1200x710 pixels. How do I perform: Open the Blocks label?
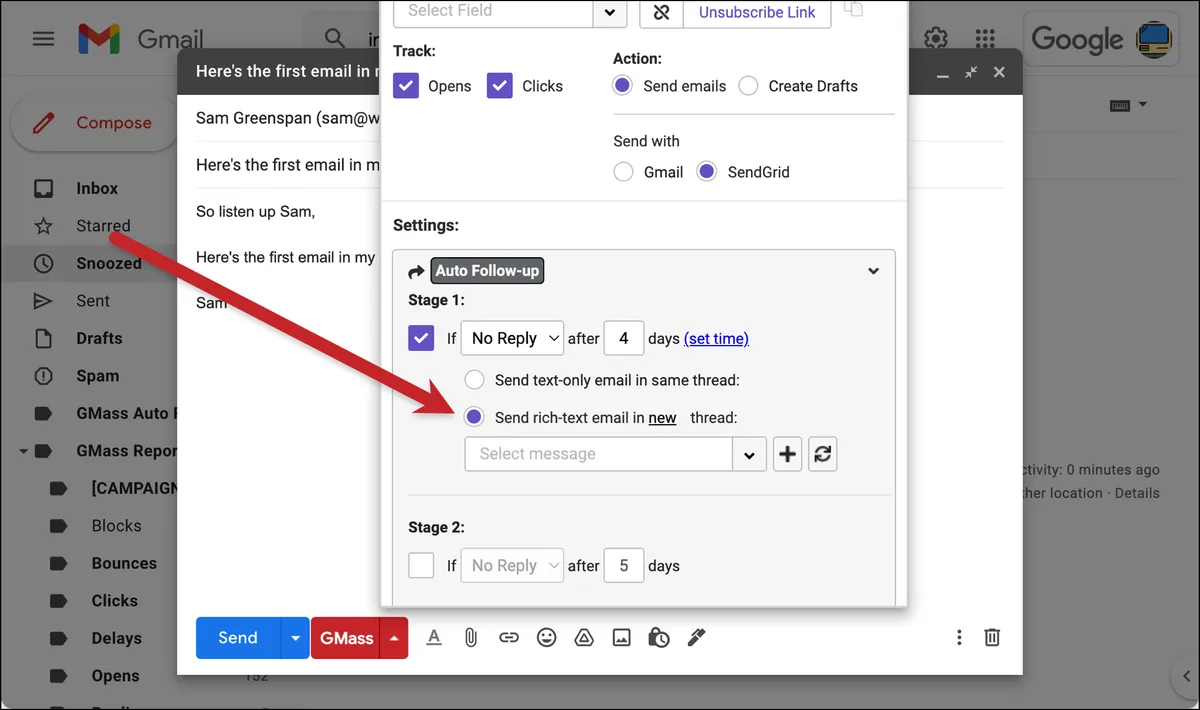[116, 526]
